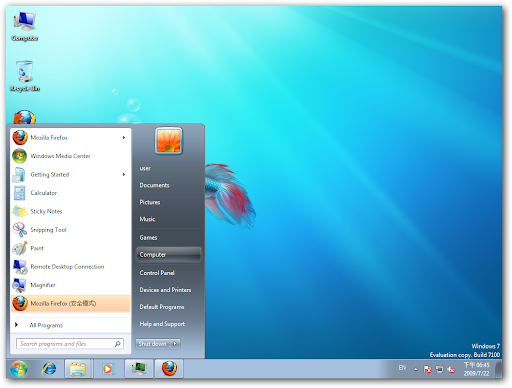Click the Shut down button
This screenshot has height=388, width=512.
point(153,344)
